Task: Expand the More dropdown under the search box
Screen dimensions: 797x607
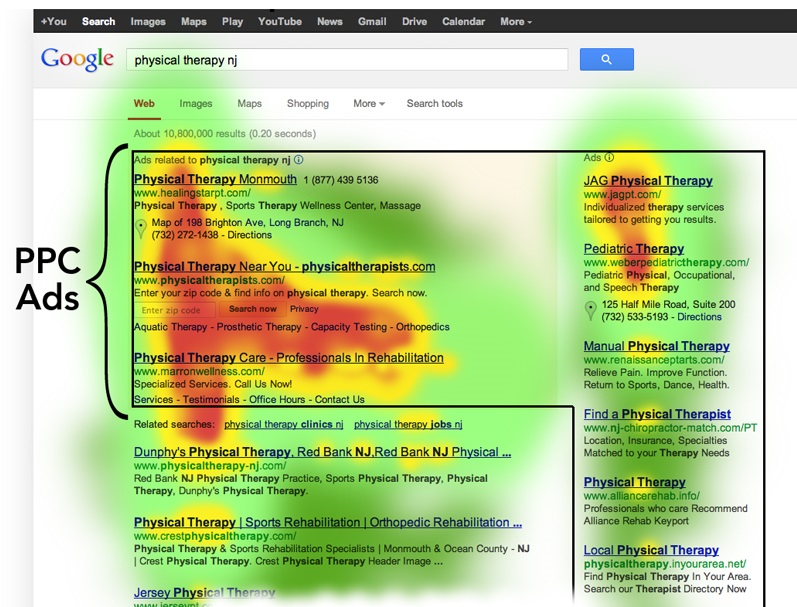Action: coord(369,103)
